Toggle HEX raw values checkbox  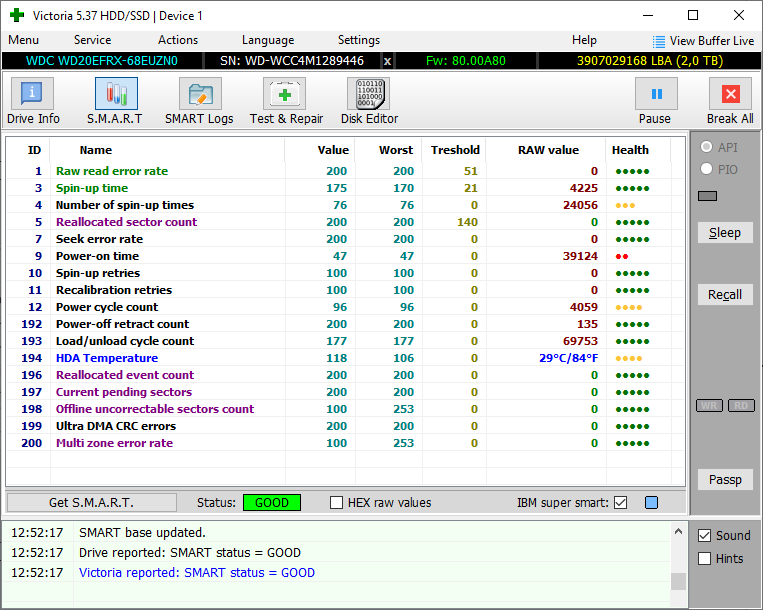pos(336,502)
